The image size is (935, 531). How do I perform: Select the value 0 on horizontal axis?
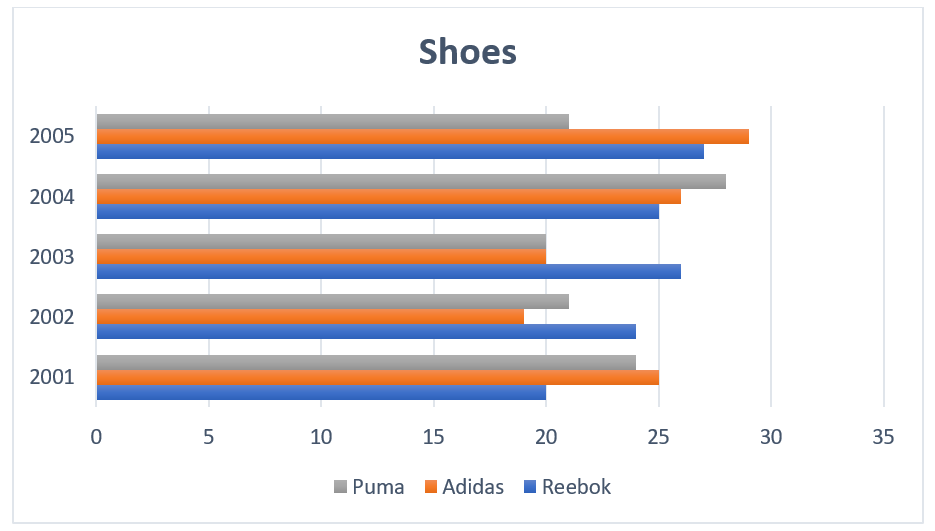tap(96, 437)
